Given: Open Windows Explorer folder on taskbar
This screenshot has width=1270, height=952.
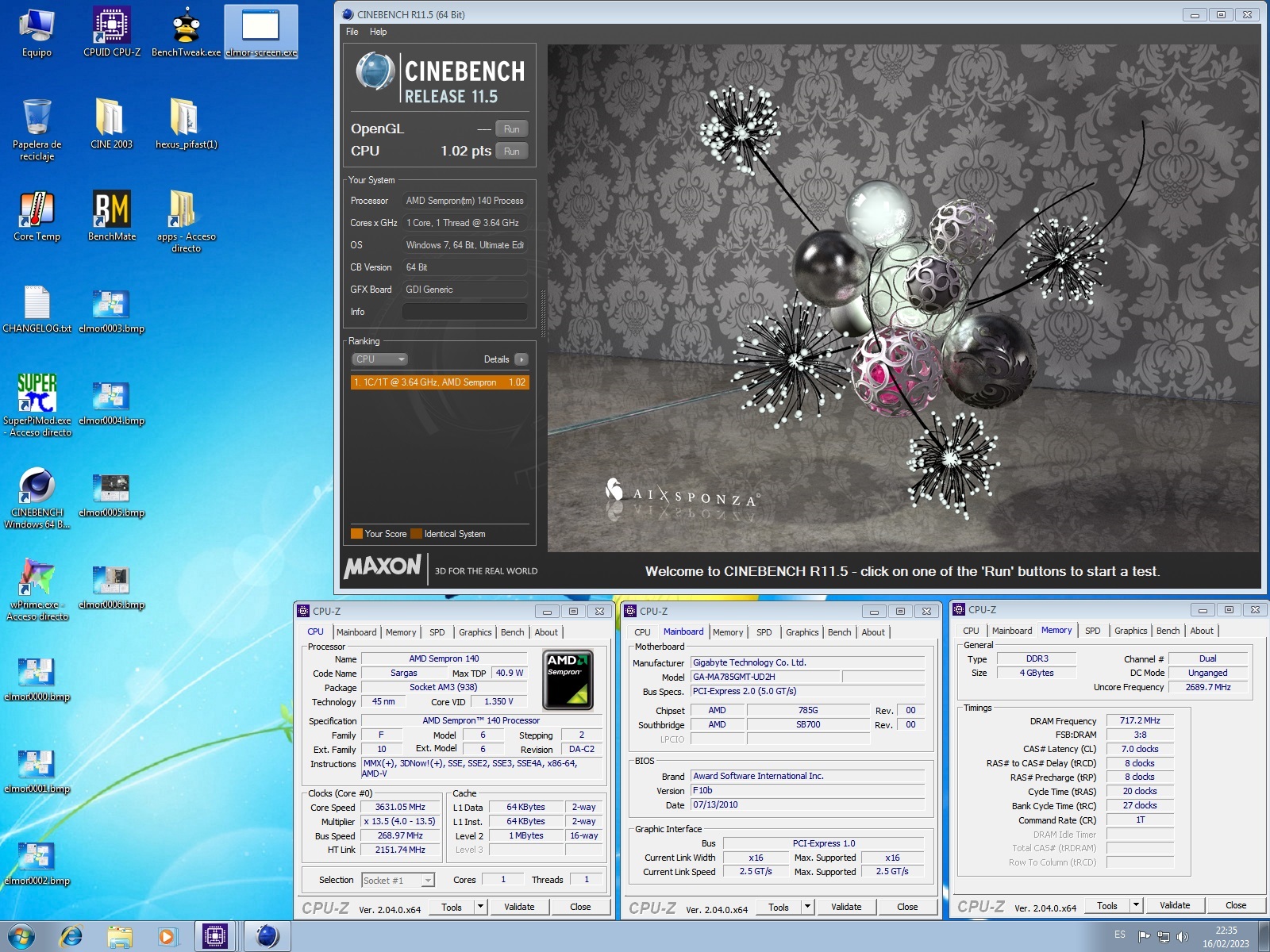Looking at the screenshot, I should 119,936.
